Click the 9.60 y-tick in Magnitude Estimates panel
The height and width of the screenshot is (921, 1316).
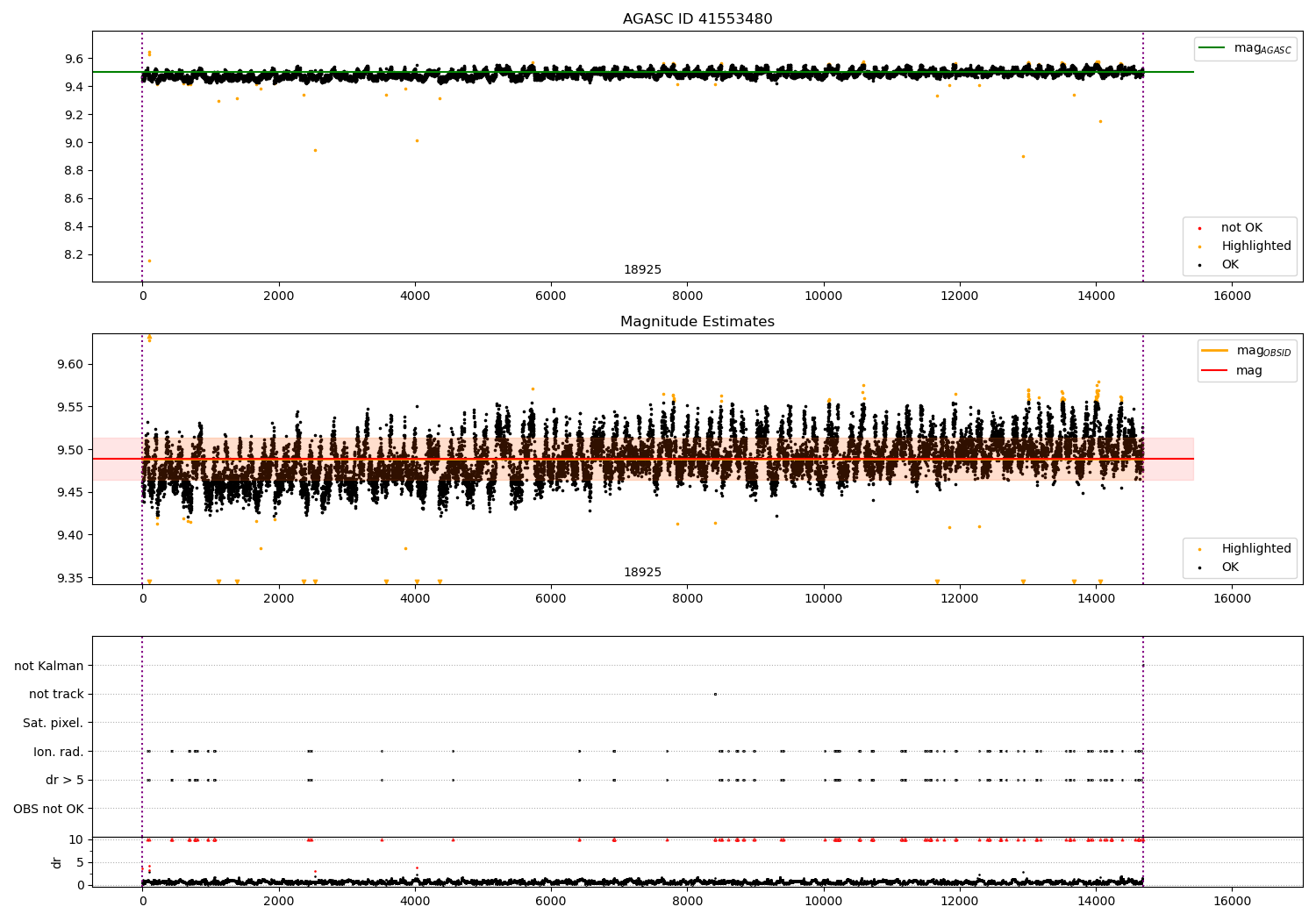pos(70,365)
